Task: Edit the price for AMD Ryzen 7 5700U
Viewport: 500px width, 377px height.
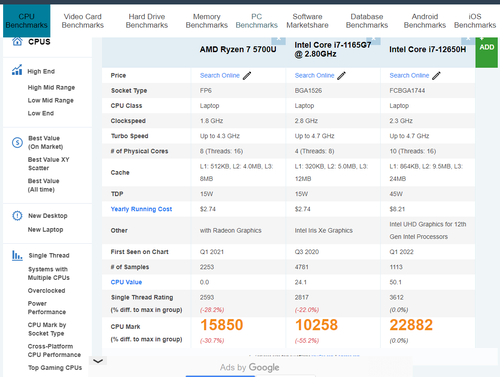Action: coord(247,76)
